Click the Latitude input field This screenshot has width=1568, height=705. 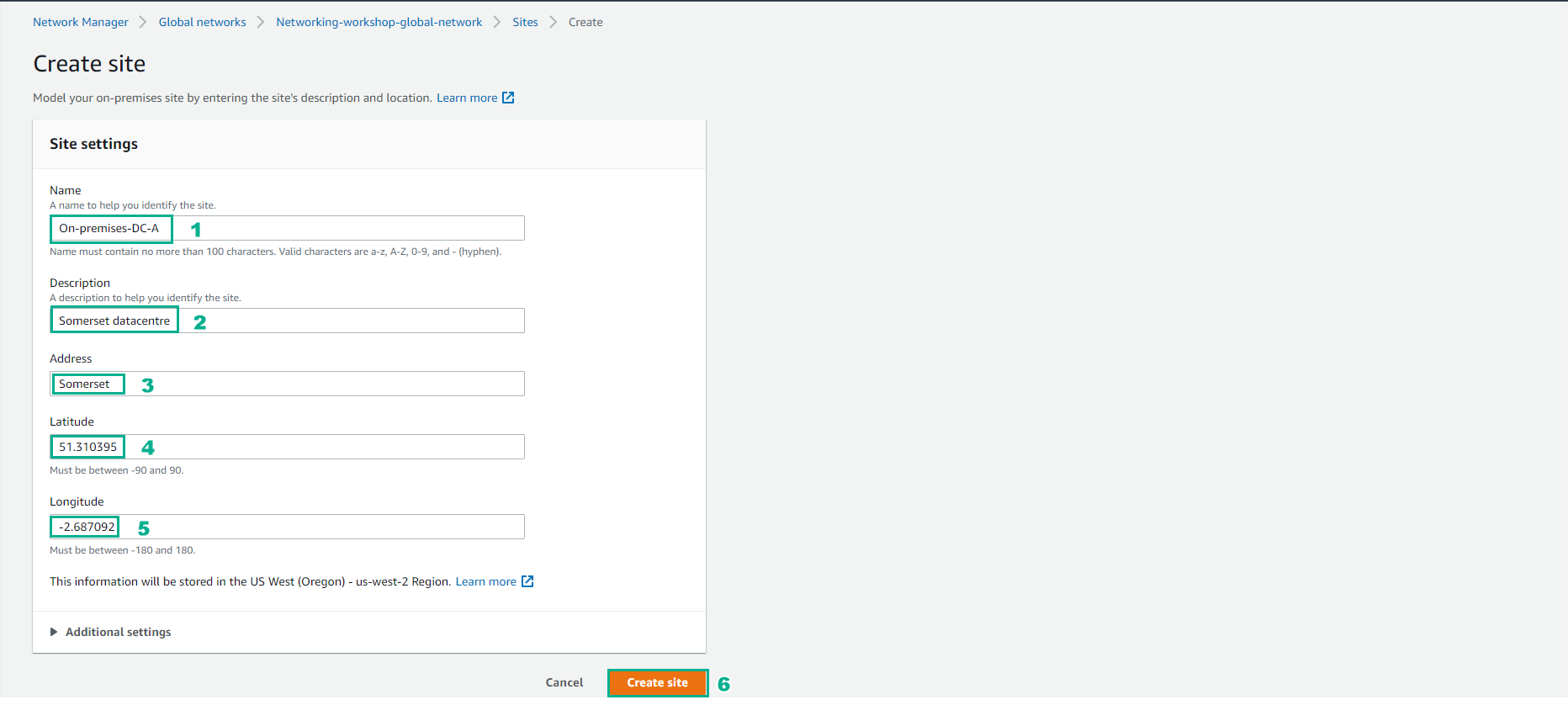pyautogui.click(x=287, y=447)
